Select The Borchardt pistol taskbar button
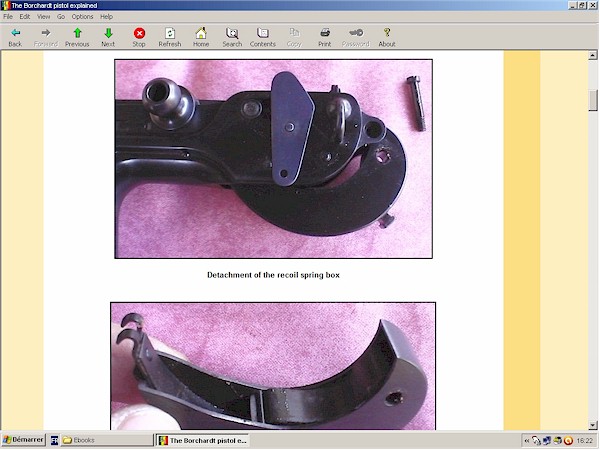The image size is (600, 450). tap(203, 440)
